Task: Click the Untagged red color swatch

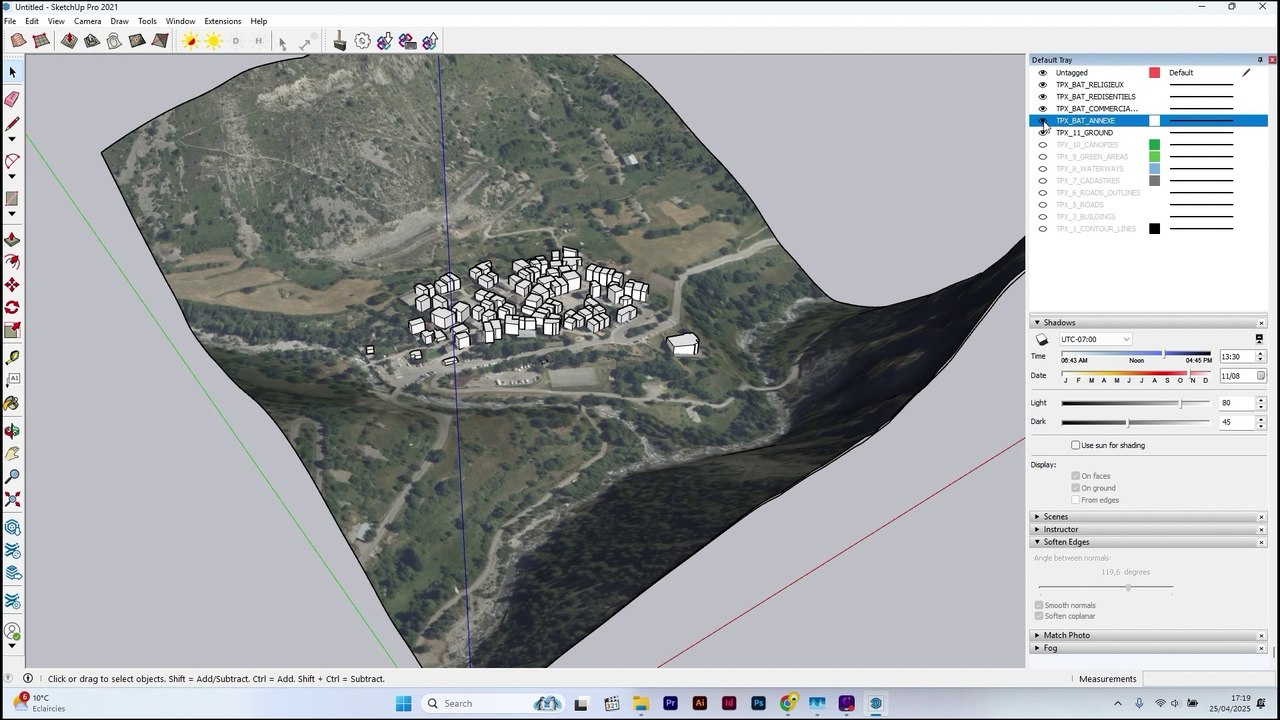Action: pos(1154,73)
